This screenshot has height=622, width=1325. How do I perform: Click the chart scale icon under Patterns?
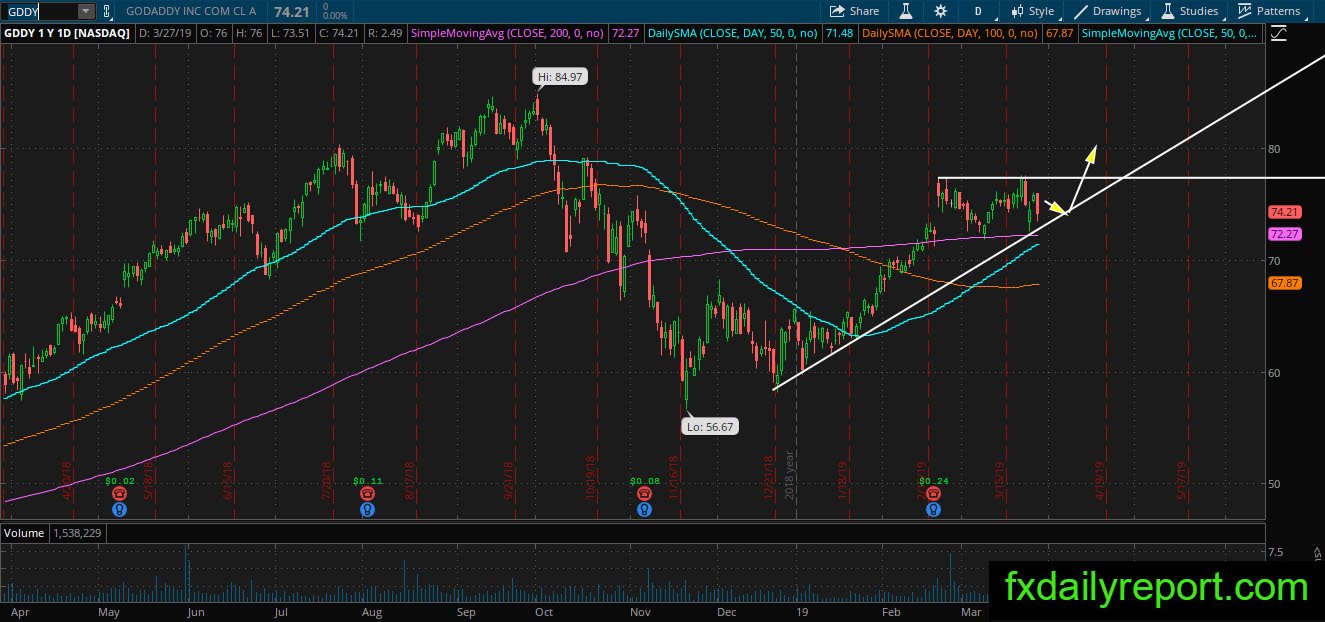pos(1278,33)
